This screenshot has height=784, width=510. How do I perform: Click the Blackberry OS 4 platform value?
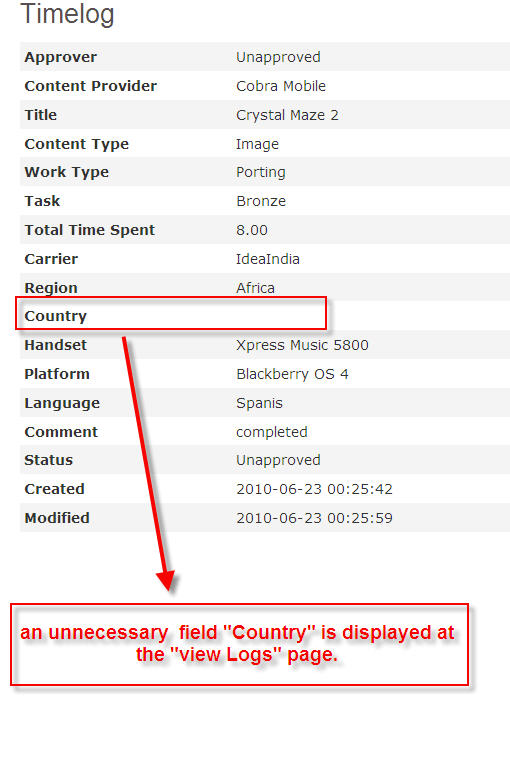292,374
